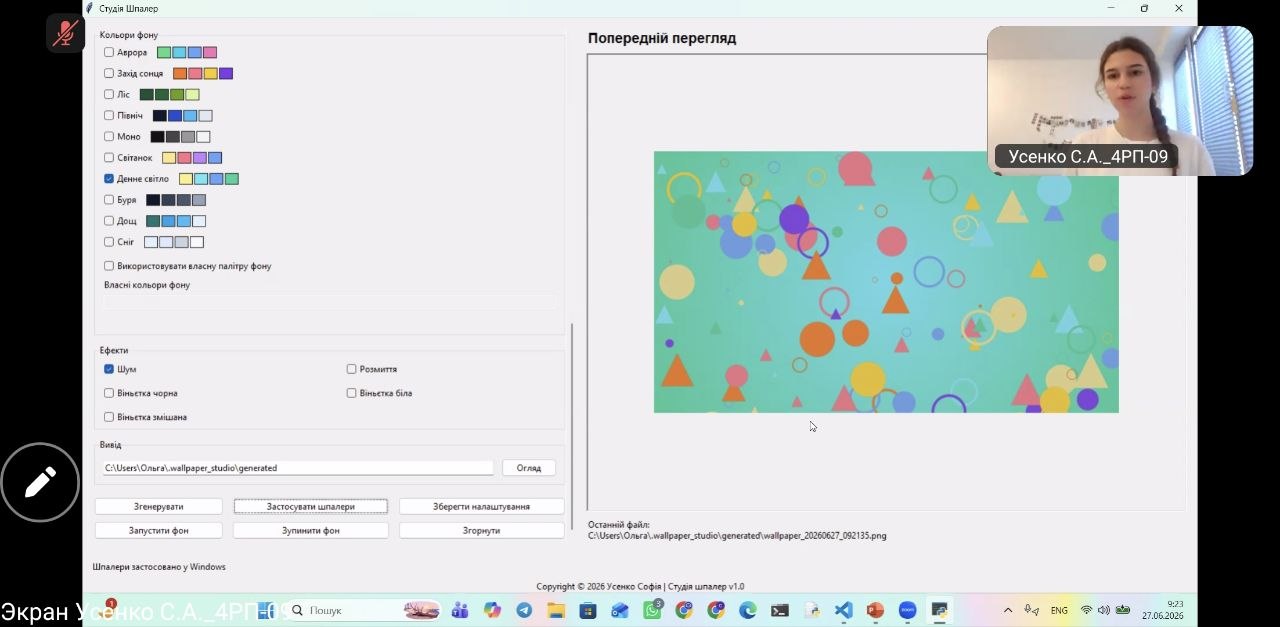Click the status text Шпалери застосовано у Windows

[x=159, y=567]
